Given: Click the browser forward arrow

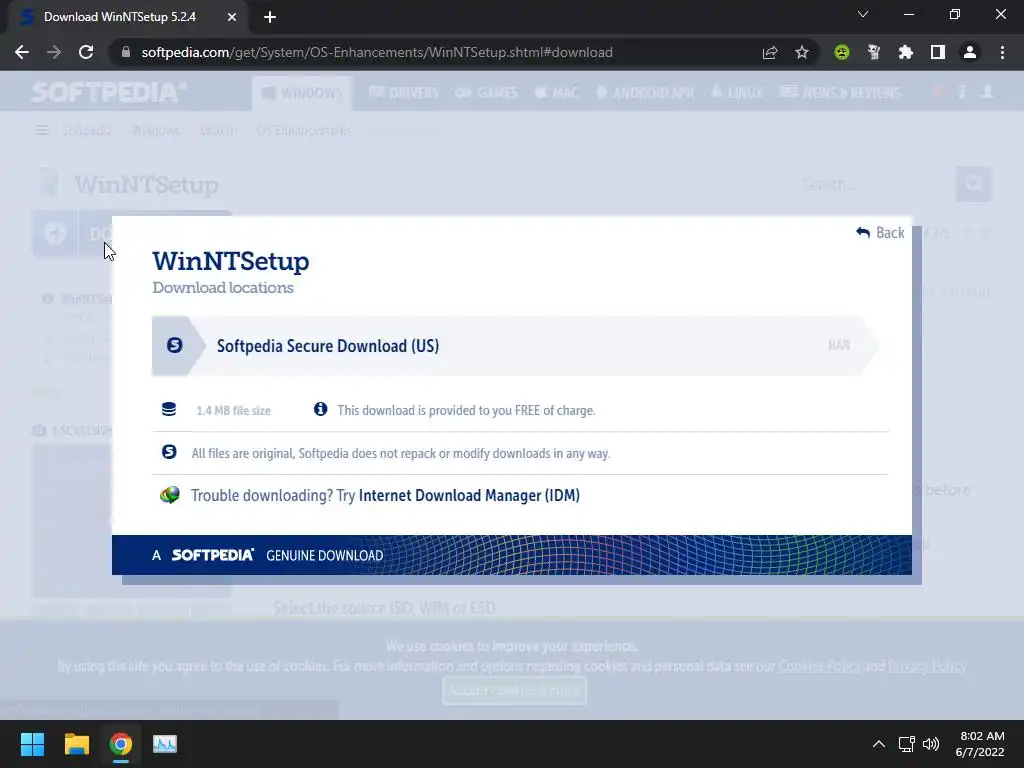Looking at the screenshot, I should point(54,52).
